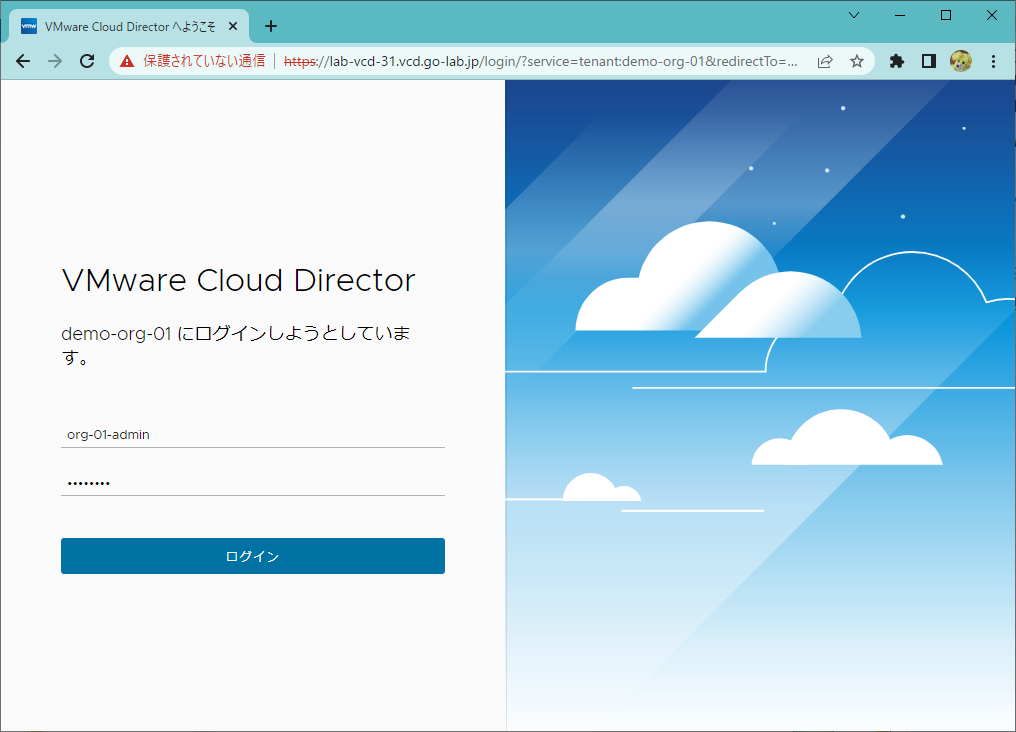This screenshot has width=1016, height=732.
Task: Click the address bar URL
Action: click(540, 62)
